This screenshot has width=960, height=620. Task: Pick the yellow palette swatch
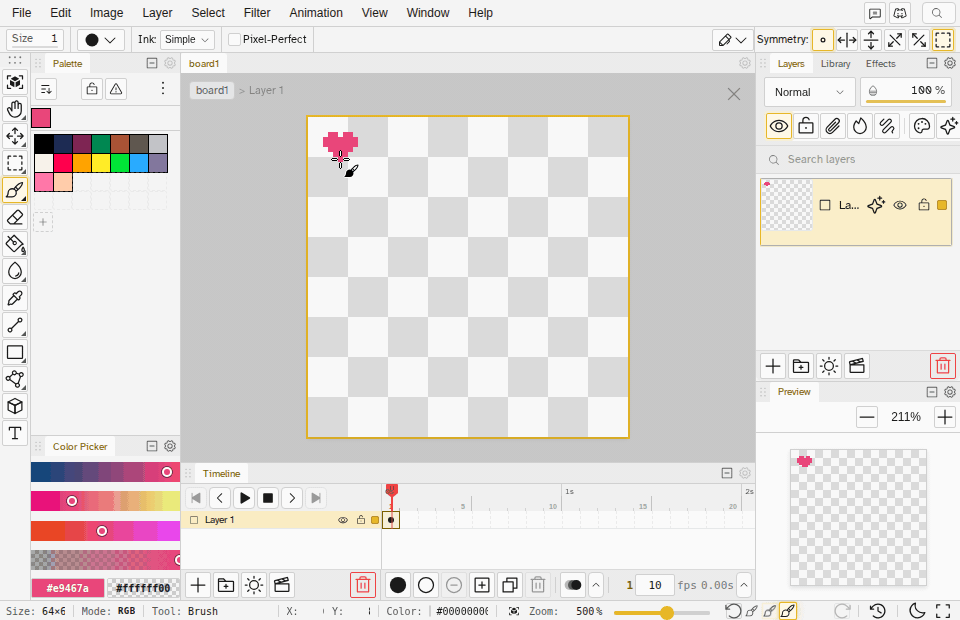[100, 163]
